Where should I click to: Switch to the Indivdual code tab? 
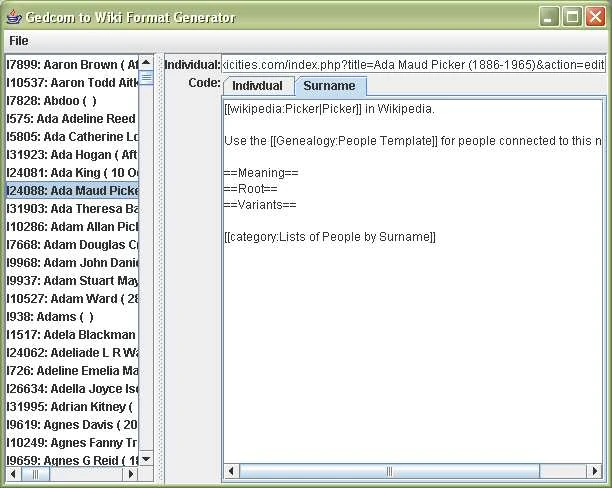(x=258, y=86)
